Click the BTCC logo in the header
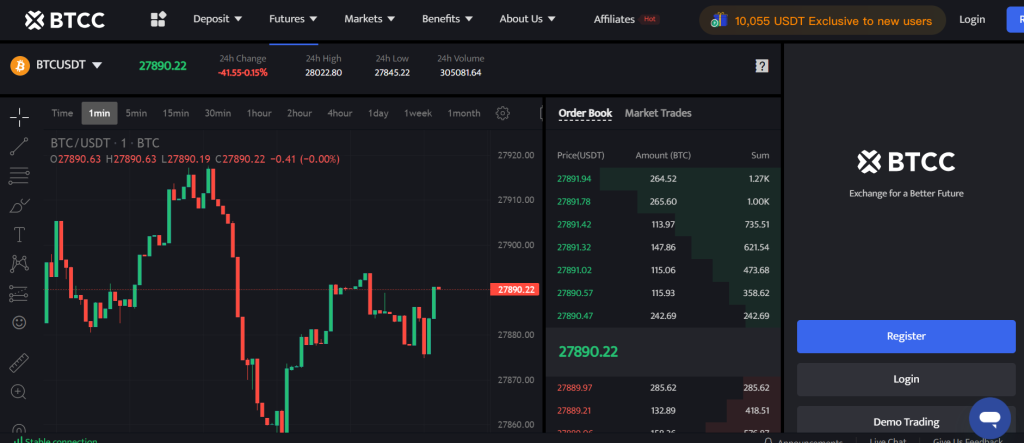 (x=65, y=20)
